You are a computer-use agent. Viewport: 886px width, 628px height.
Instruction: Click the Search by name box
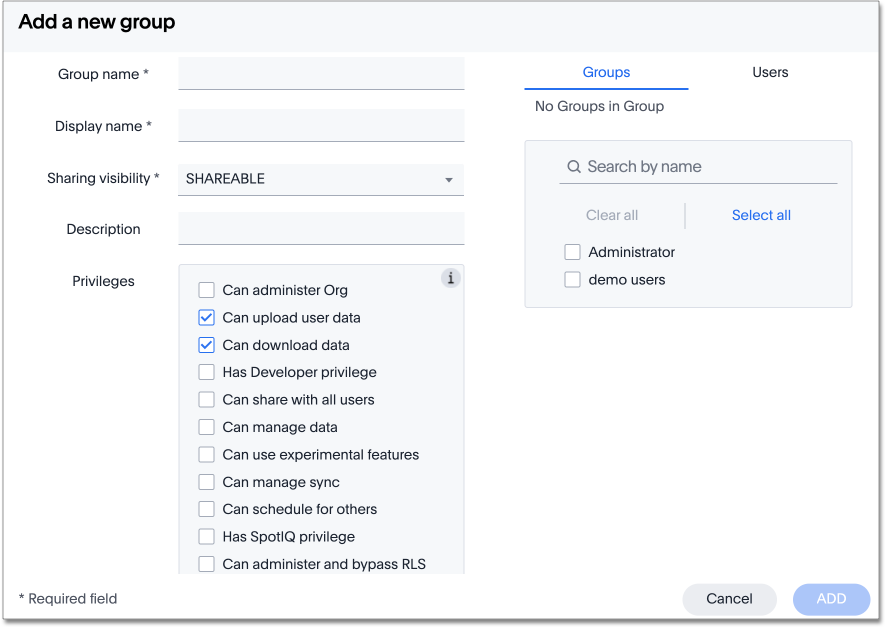710,167
